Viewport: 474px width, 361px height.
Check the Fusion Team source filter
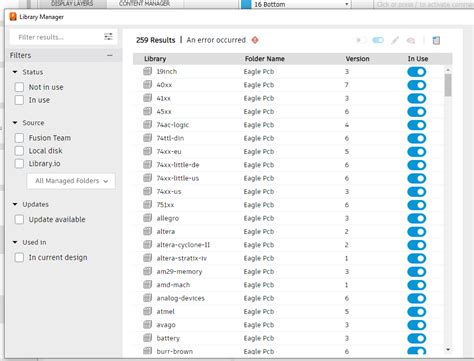point(19,138)
